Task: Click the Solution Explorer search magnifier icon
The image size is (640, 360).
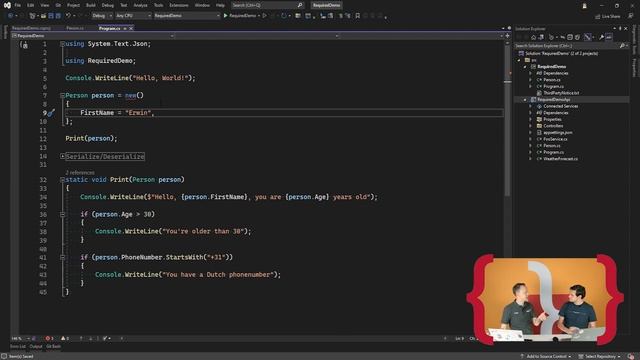Action: point(622,46)
